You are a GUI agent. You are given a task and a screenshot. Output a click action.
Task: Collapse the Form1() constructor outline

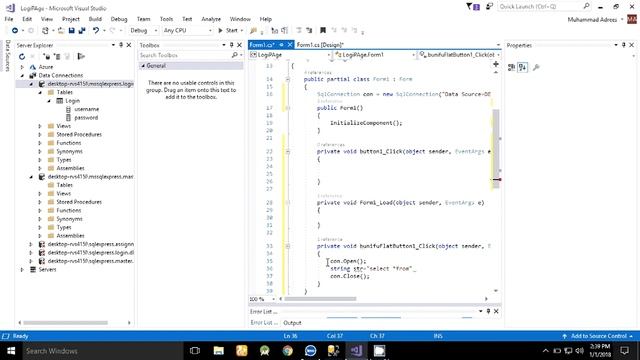(288, 108)
